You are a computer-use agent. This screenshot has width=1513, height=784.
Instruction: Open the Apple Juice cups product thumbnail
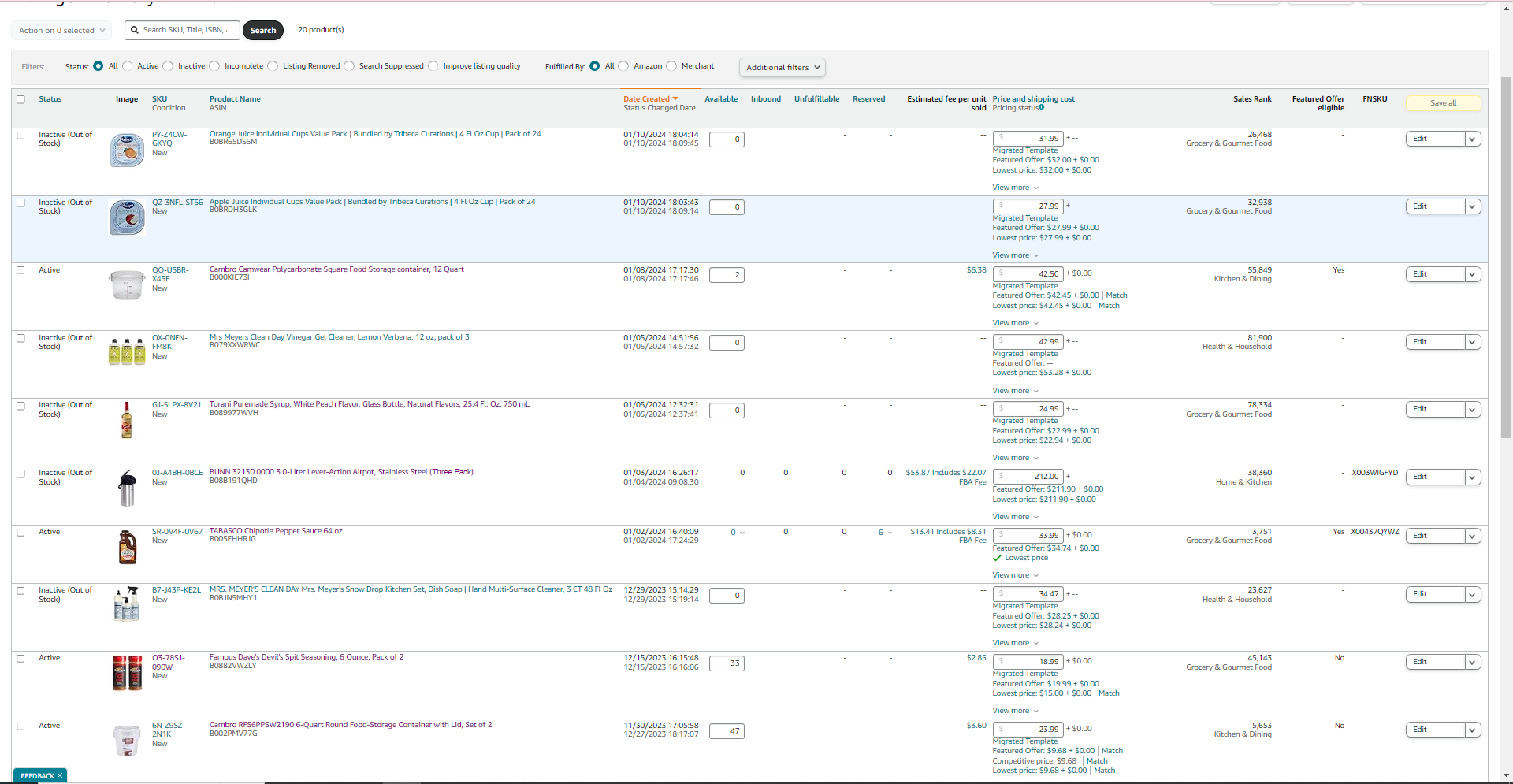(x=127, y=217)
